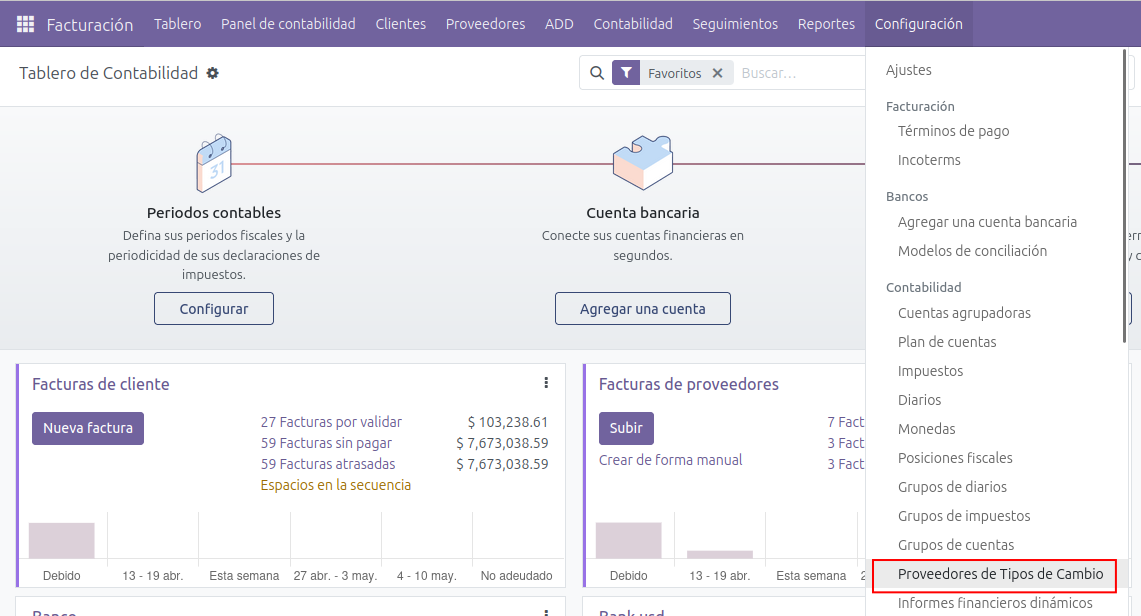Screen dimensions: 1141x616
Task: Click the Cuenta bancaria puzzle icon
Action: point(642,163)
